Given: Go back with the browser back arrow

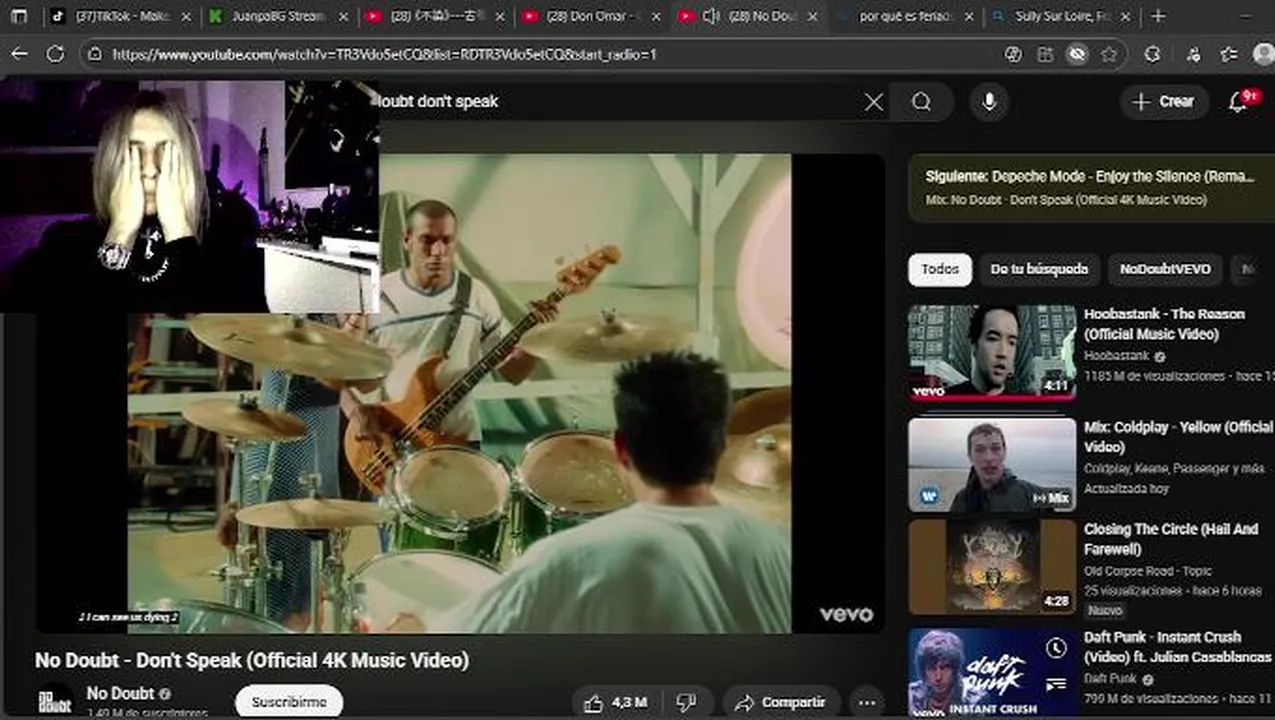Looking at the screenshot, I should click(x=20, y=54).
